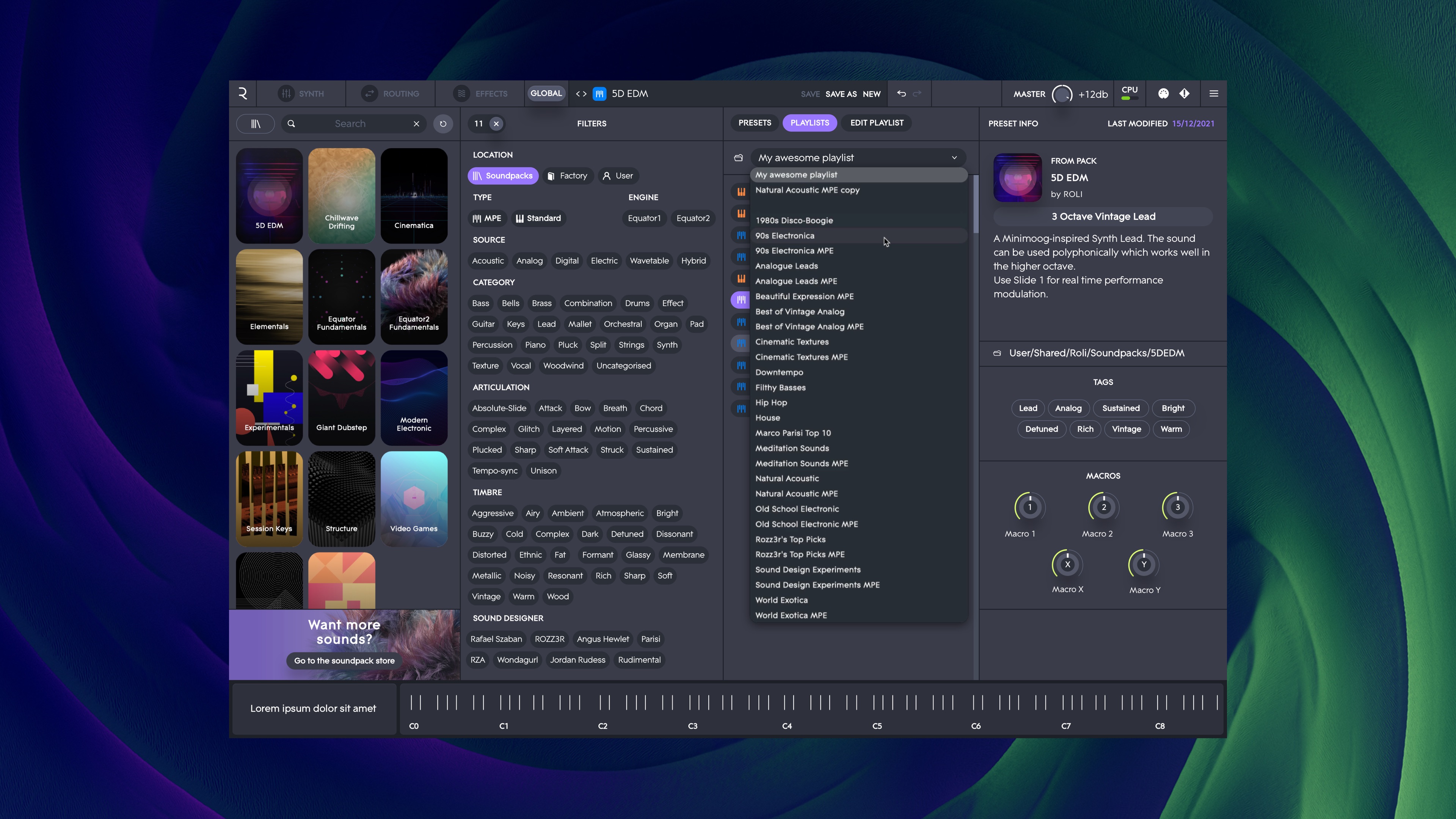Collapse the My awesome playlist dropdown
Viewport: 1456px width, 819px height.
pos(954,158)
